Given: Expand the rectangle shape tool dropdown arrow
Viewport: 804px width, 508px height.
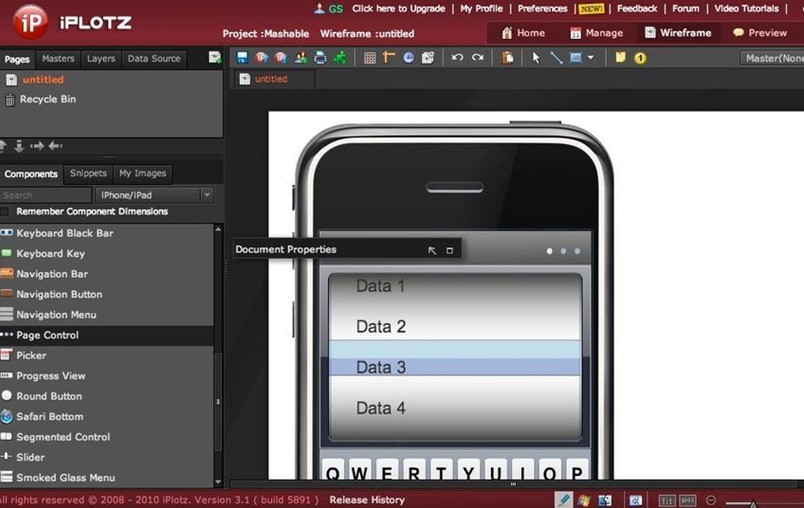Looking at the screenshot, I should pyautogui.click(x=591, y=58).
